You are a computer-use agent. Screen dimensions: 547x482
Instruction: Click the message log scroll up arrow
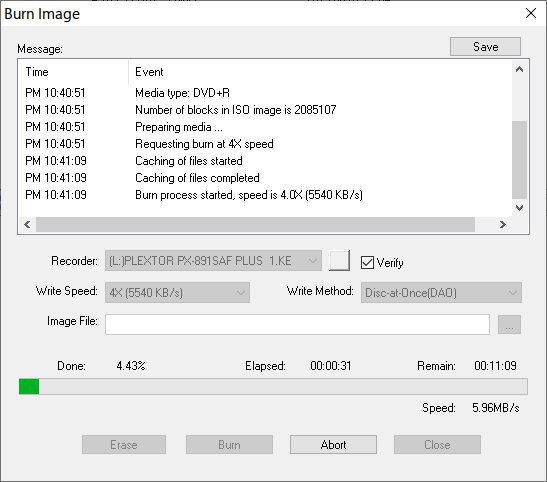[x=519, y=69]
